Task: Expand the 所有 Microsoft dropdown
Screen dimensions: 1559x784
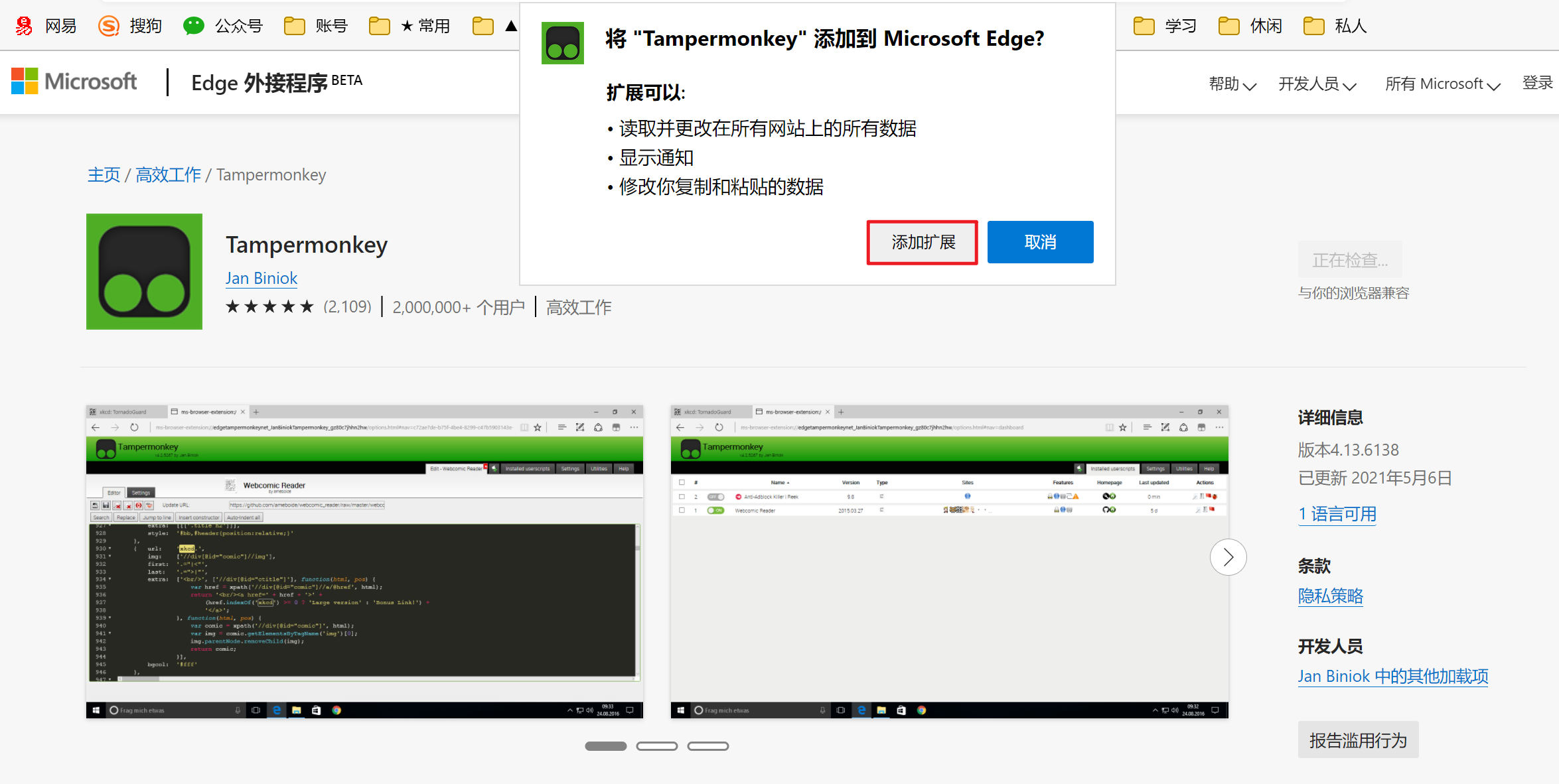Action: [x=1442, y=84]
